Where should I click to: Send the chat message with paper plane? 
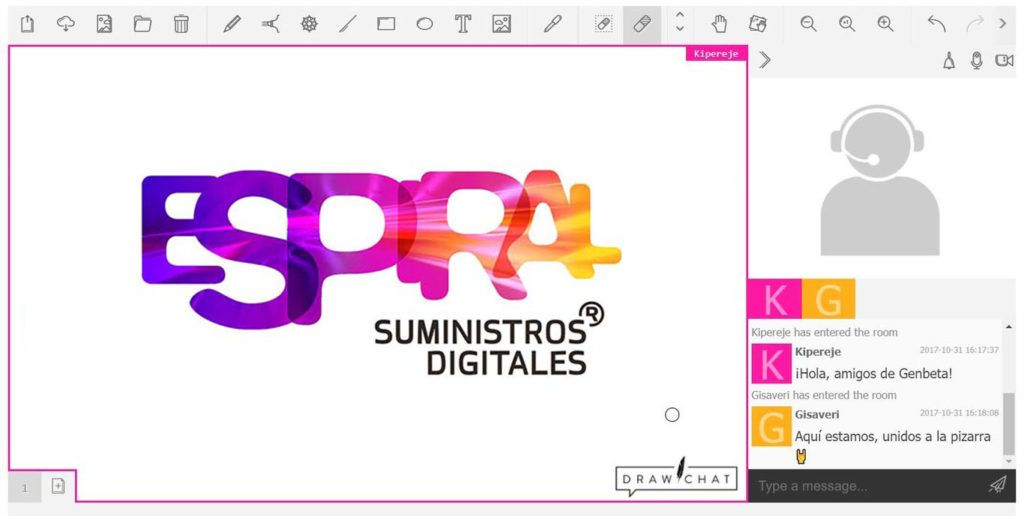(x=997, y=485)
